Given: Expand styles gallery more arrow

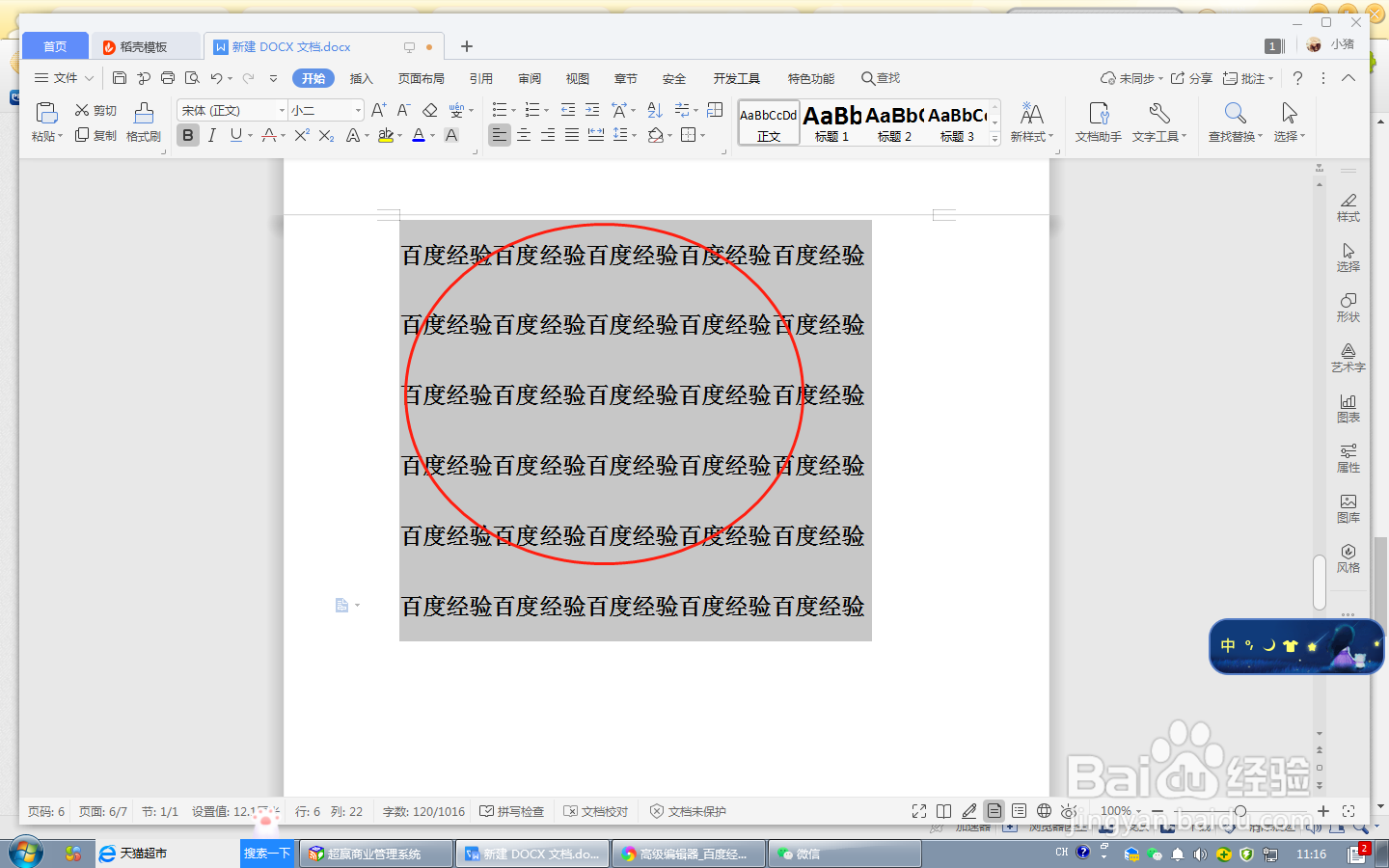Looking at the screenshot, I should (995, 138).
